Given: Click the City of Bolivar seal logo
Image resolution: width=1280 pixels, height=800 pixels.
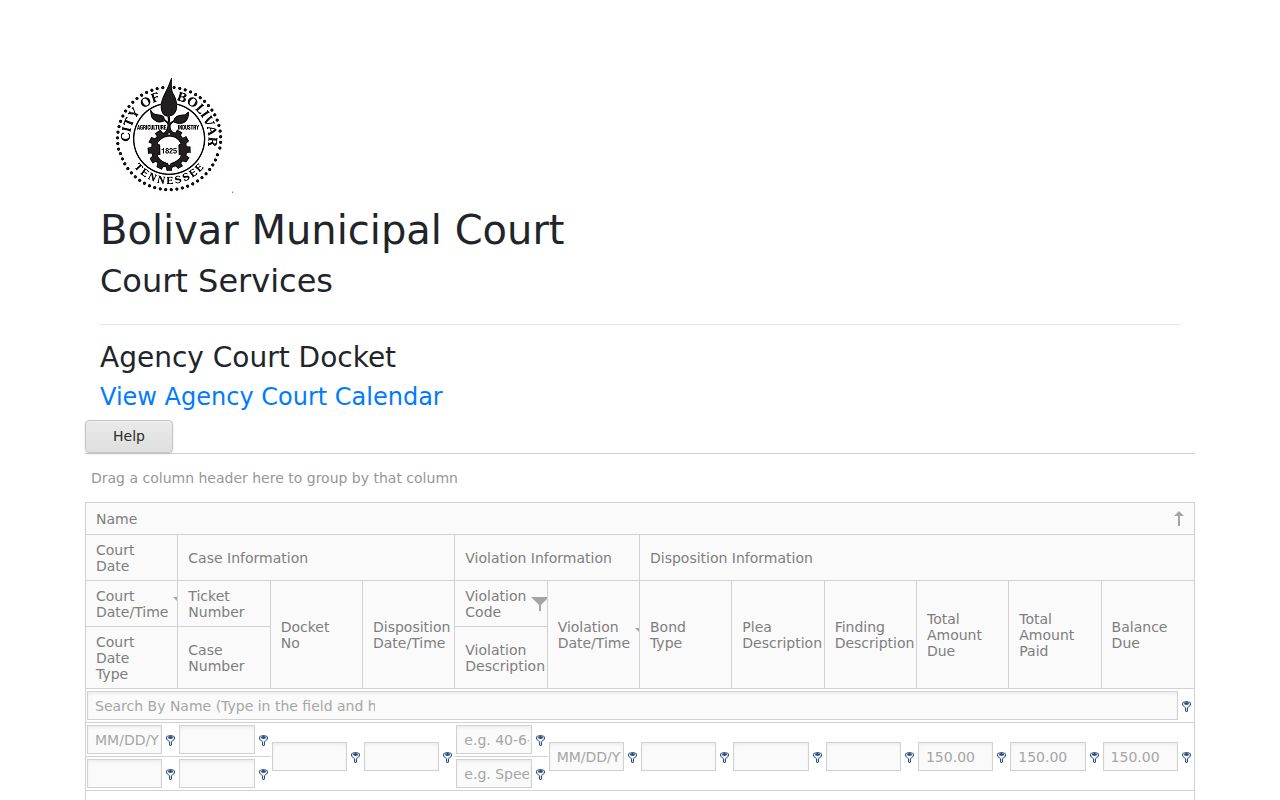Looking at the screenshot, I should pos(168,135).
